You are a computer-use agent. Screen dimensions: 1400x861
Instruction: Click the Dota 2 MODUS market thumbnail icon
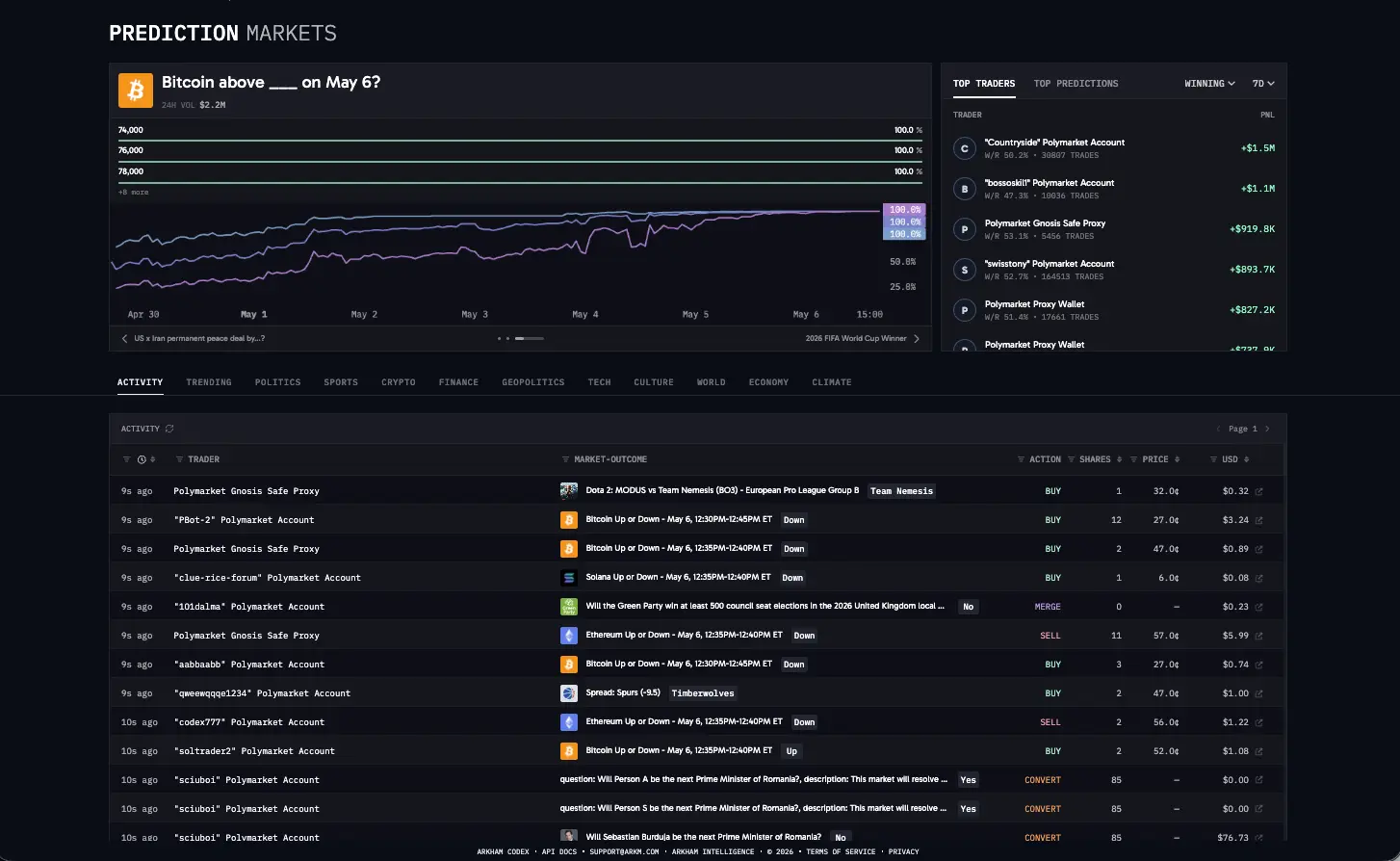(x=569, y=490)
